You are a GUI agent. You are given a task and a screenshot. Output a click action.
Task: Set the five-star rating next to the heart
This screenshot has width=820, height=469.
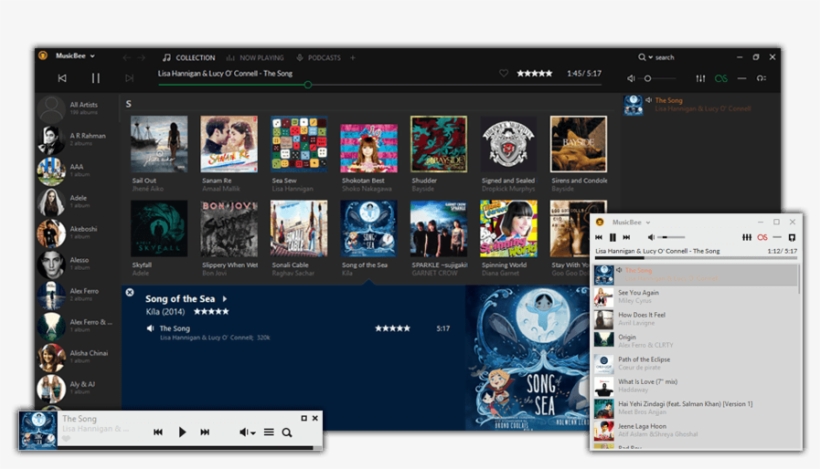point(534,73)
